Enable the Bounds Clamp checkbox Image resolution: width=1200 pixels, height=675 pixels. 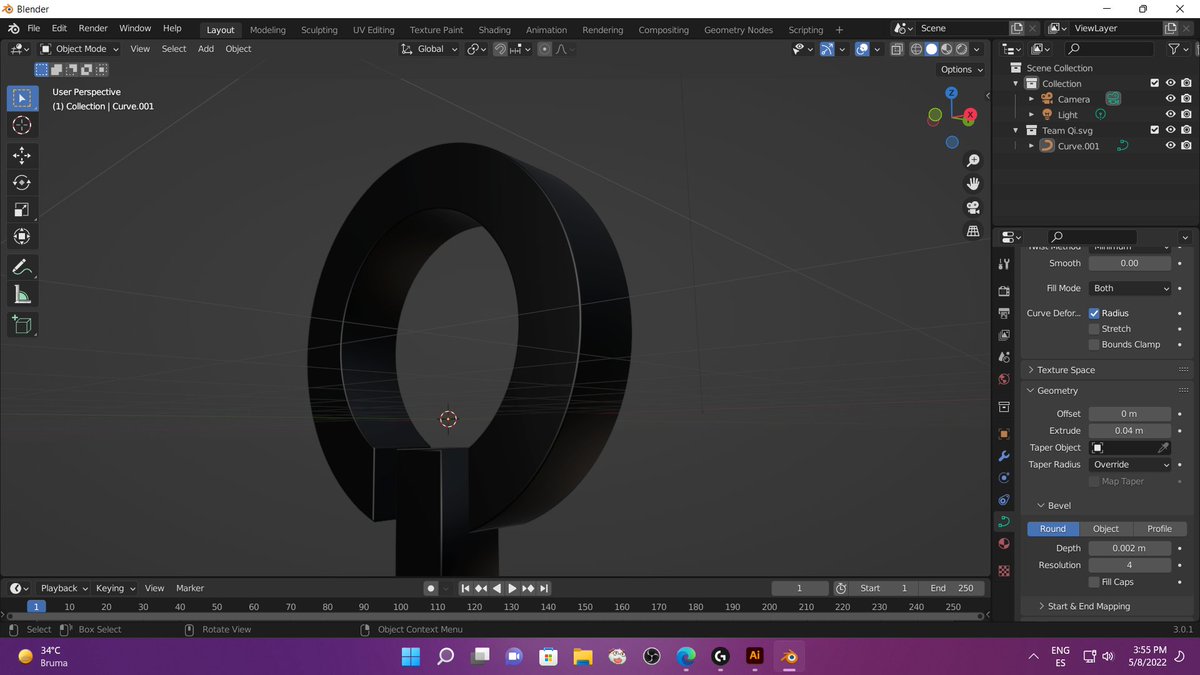(1094, 344)
